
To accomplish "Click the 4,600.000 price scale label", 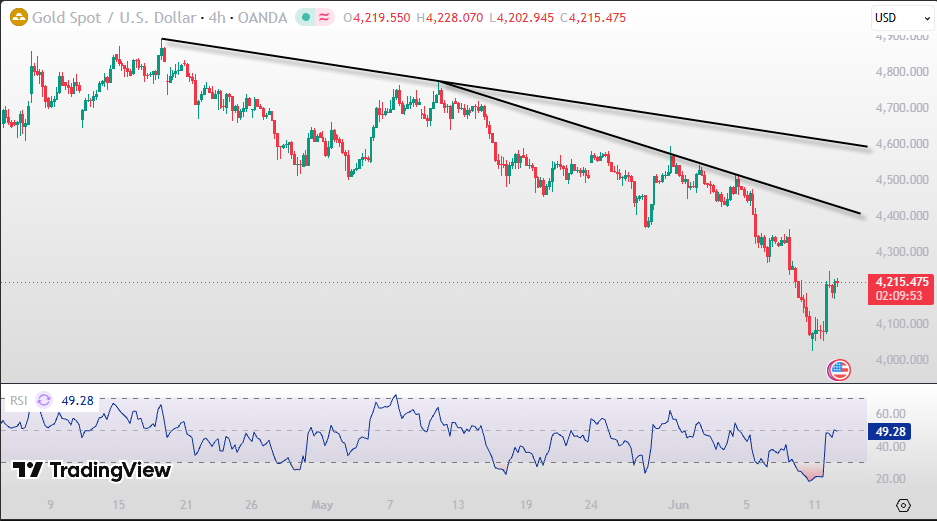I will click(902, 144).
